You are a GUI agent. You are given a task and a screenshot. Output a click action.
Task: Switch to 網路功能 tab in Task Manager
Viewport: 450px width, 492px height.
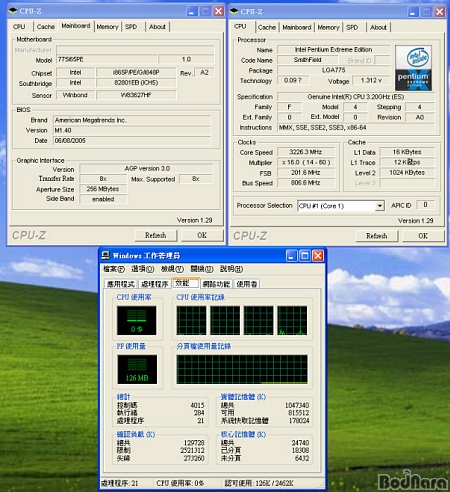(x=216, y=284)
